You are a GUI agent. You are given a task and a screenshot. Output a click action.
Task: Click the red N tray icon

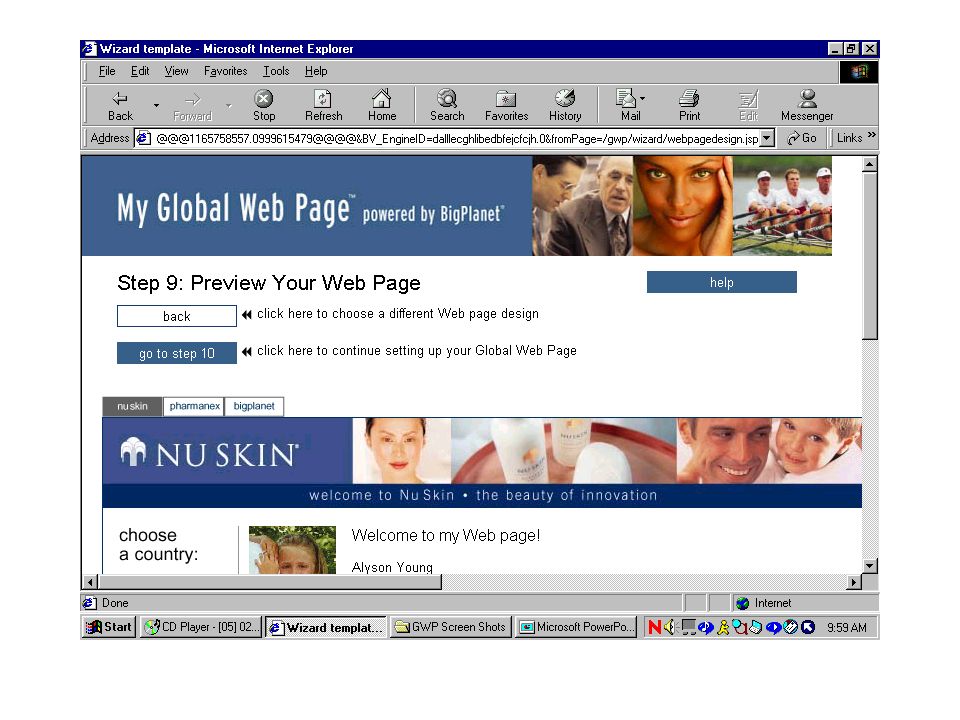coord(654,627)
